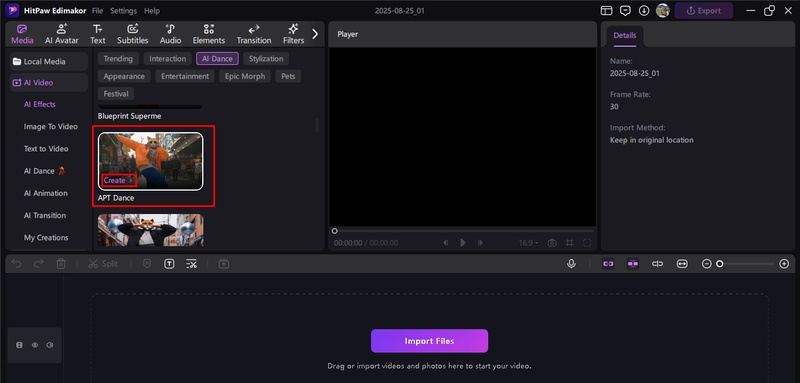Select the Appearance category chip

pyautogui.click(x=124, y=76)
